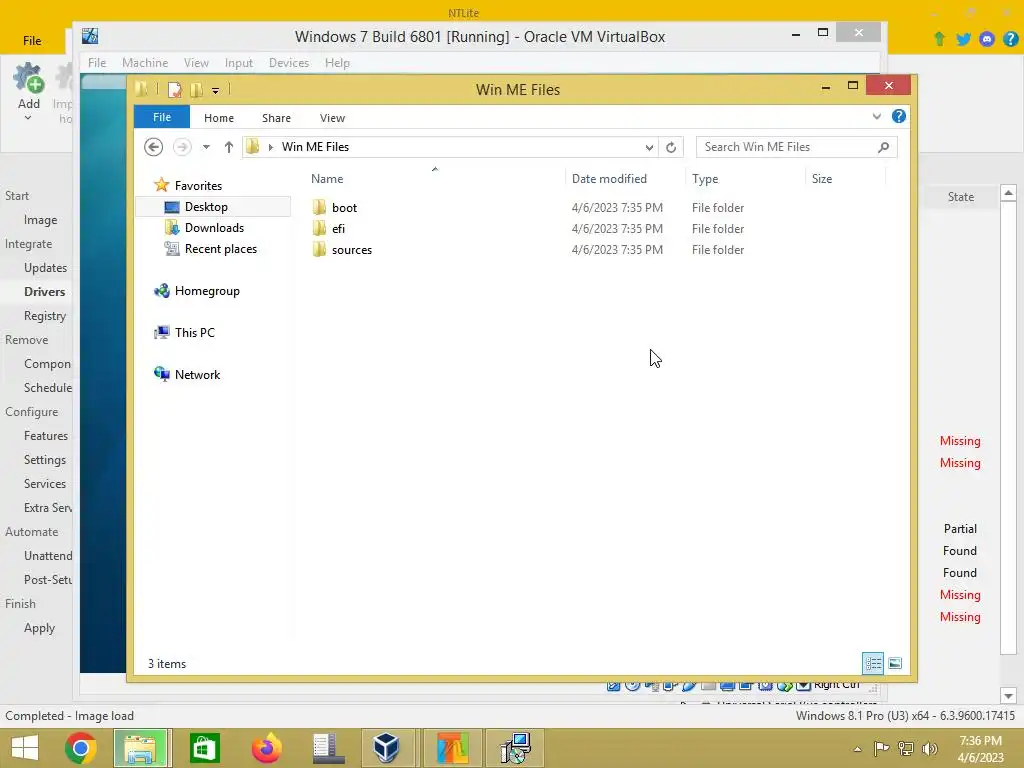Select Desktop under Favorites

(x=206, y=206)
